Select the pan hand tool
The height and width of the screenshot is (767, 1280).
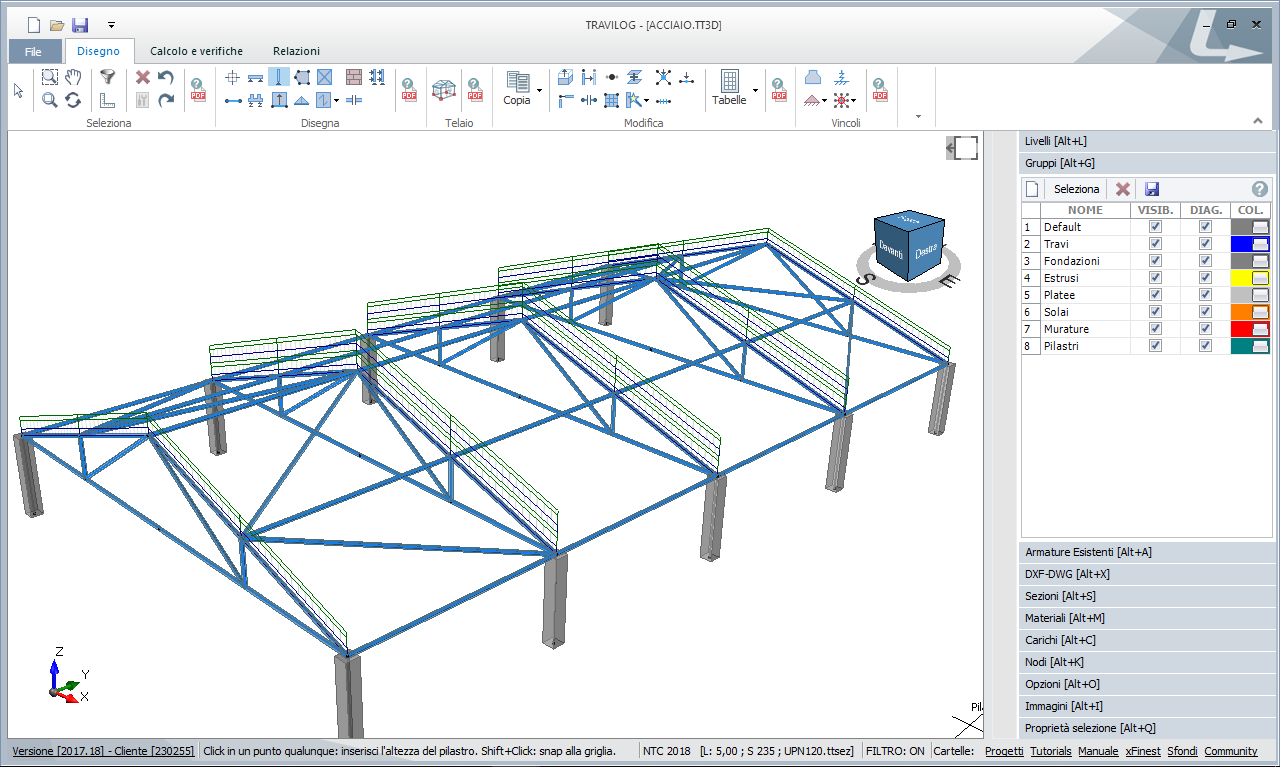click(x=73, y=77)
